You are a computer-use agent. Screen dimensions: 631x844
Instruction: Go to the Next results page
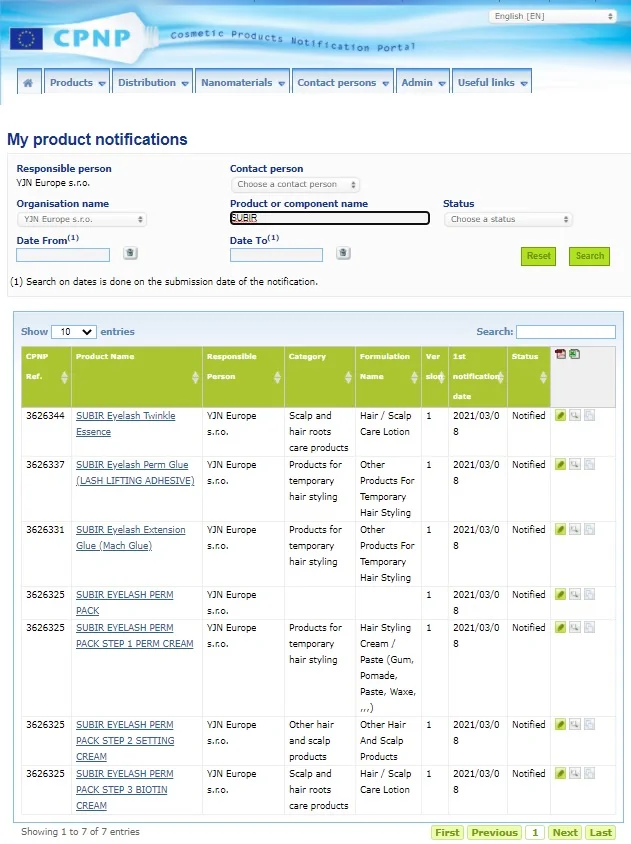[565, 832]
